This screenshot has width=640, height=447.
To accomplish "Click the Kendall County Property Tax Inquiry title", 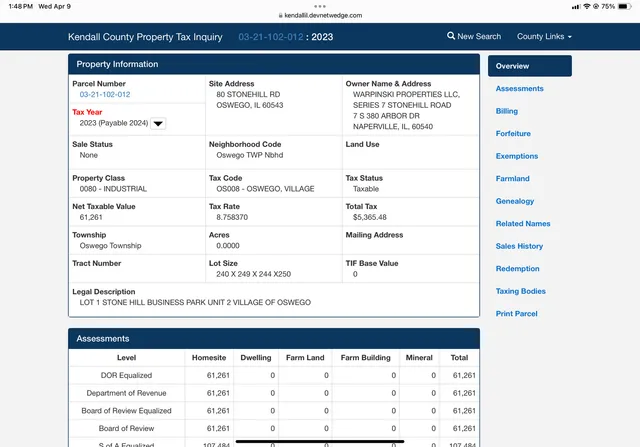I will tap(145, 37).
